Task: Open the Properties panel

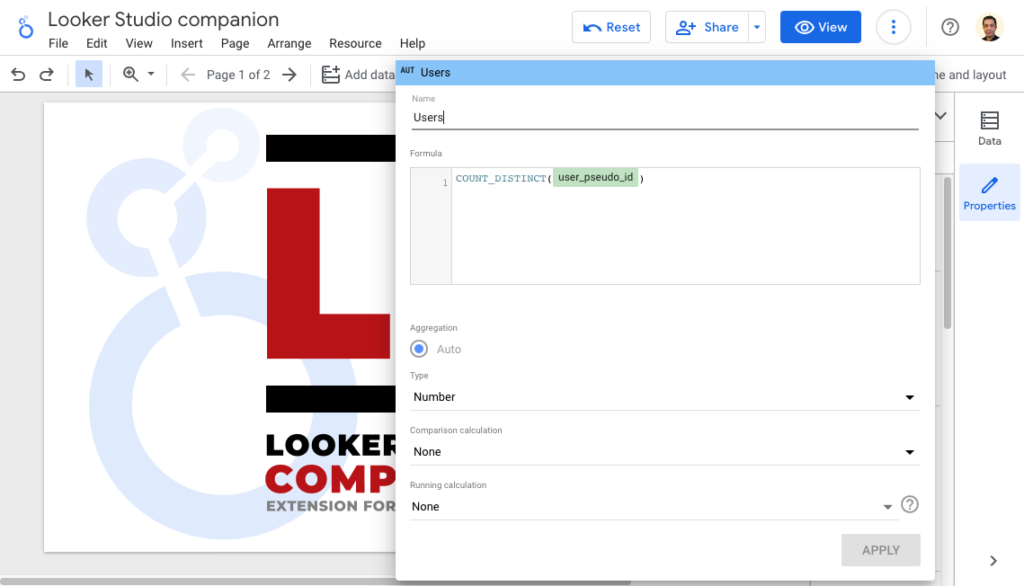Action: [989, 193]
